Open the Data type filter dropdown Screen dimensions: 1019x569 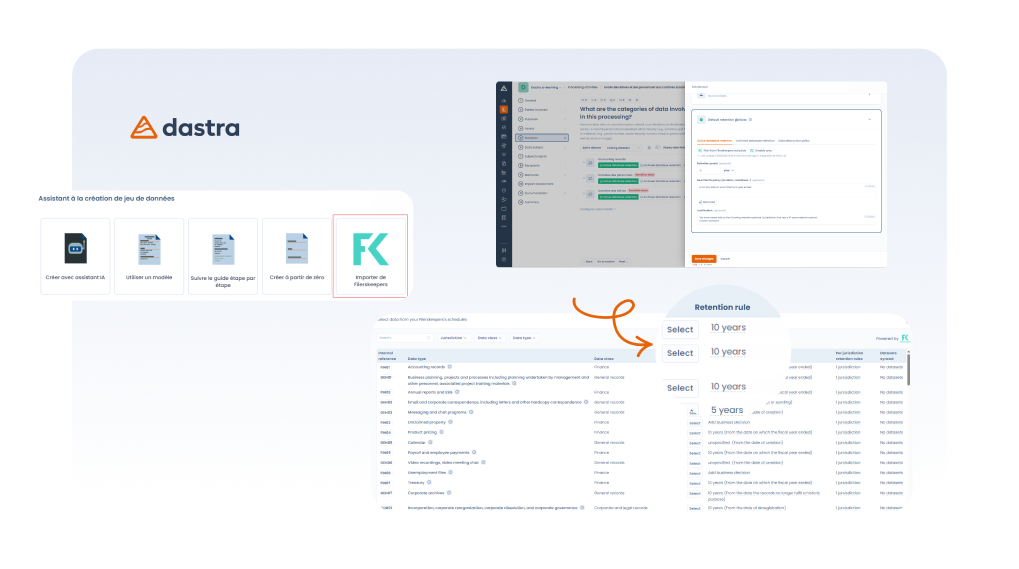(523, 338)
